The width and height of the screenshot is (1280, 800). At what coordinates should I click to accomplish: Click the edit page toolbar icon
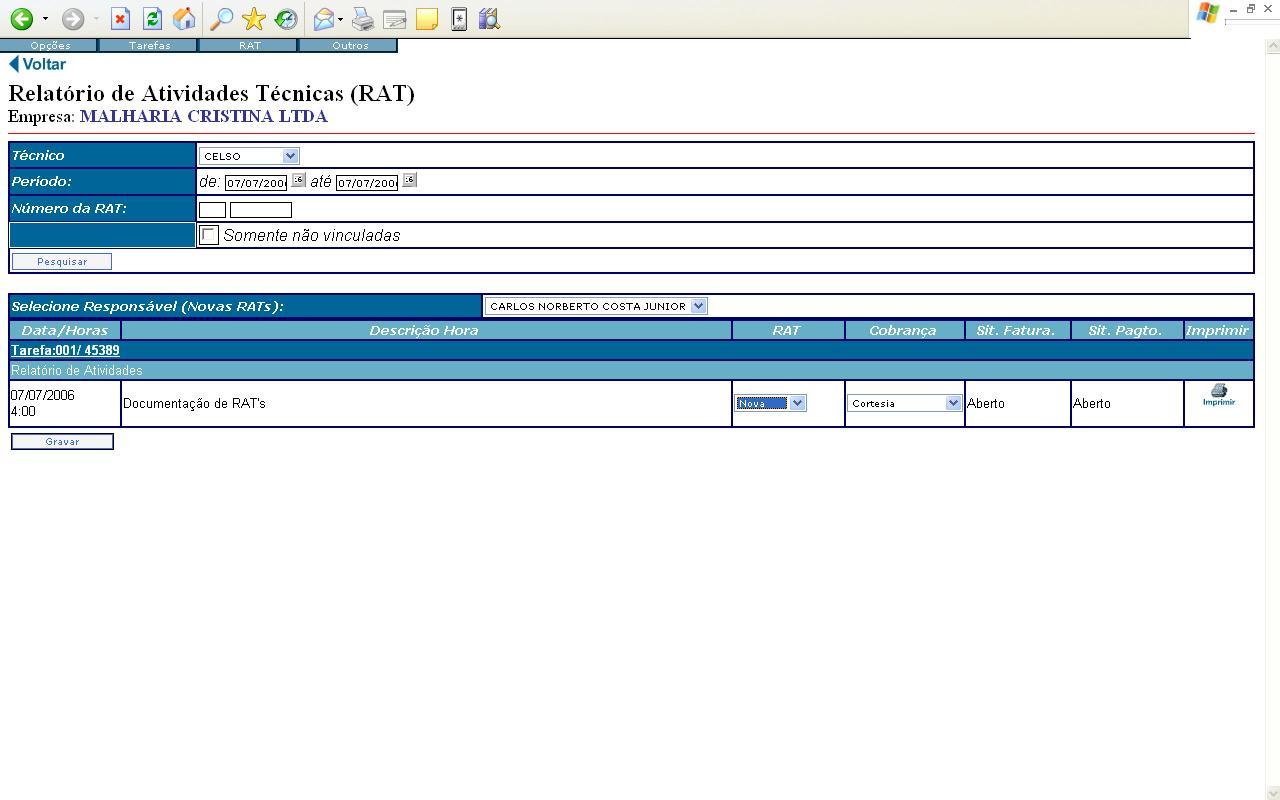tap(395, 19)
